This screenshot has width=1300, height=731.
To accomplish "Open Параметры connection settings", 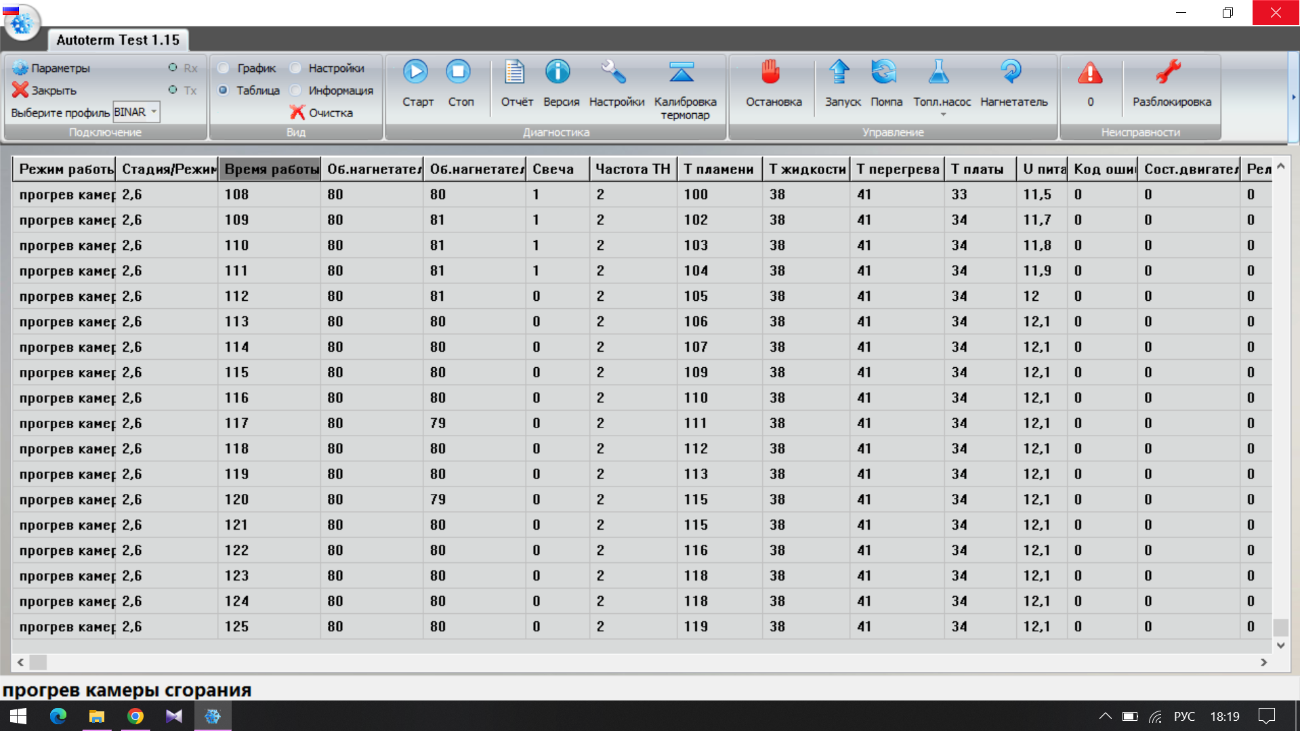I will click(51, 68).
